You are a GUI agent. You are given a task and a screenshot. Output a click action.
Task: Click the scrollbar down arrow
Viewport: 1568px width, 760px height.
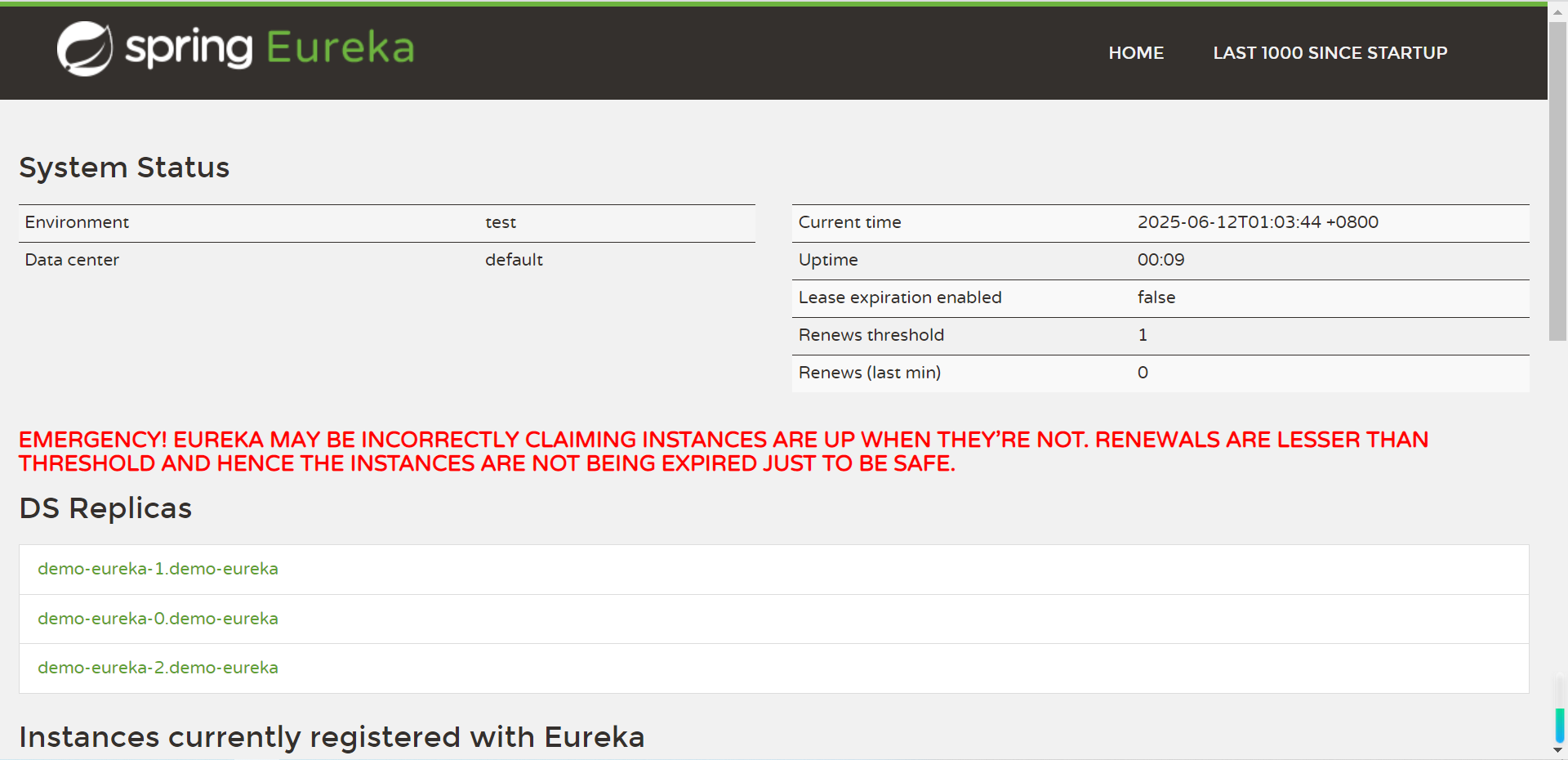click(x=1557, y=750)
